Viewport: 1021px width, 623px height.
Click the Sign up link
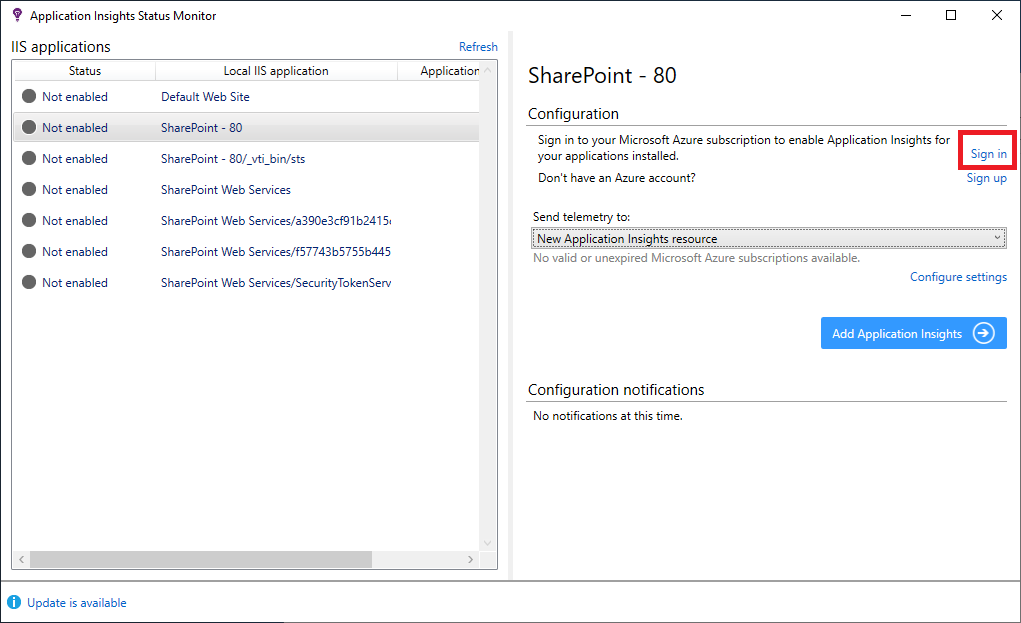[x=986, y=178]
